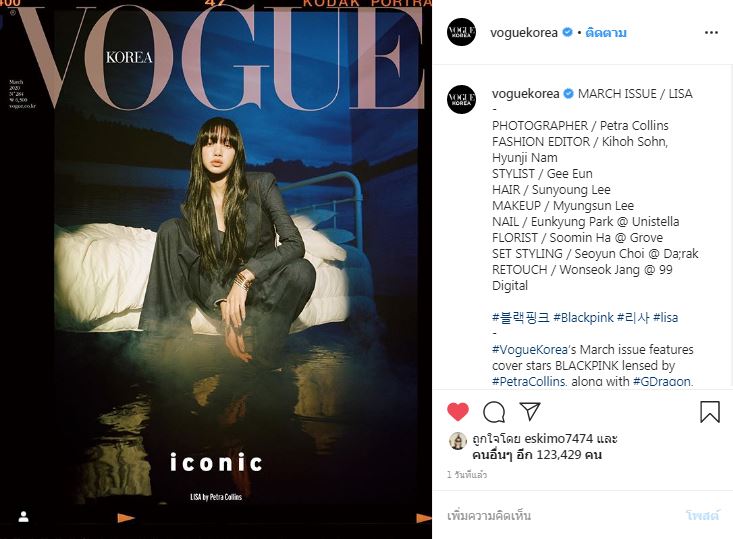Open the #Blackpink hashtag
This screenshot has width=733, height=539.
point(583,318)
